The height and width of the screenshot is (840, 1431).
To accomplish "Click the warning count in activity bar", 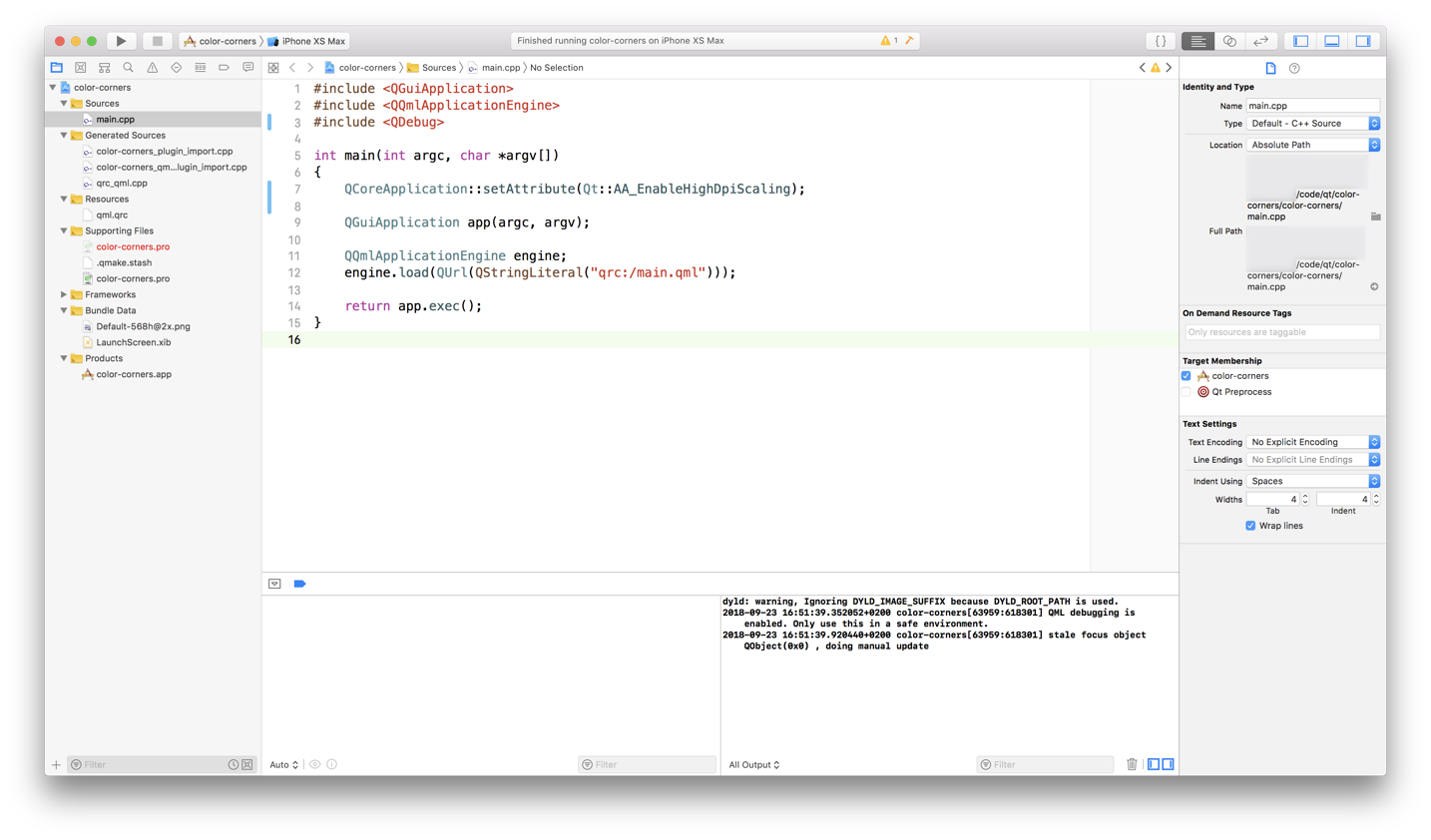I will pos(889,41).
